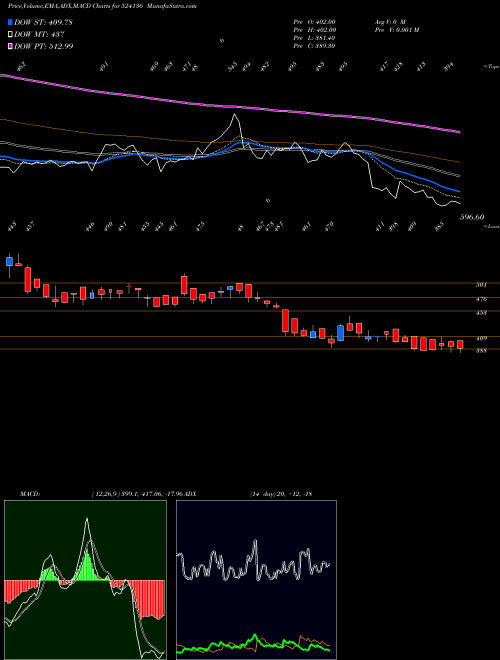Image resolution: width=500 pixels, height=660 pixels.
Task: Click the blue DOW ST legend swatch
Action: (10, 23)
